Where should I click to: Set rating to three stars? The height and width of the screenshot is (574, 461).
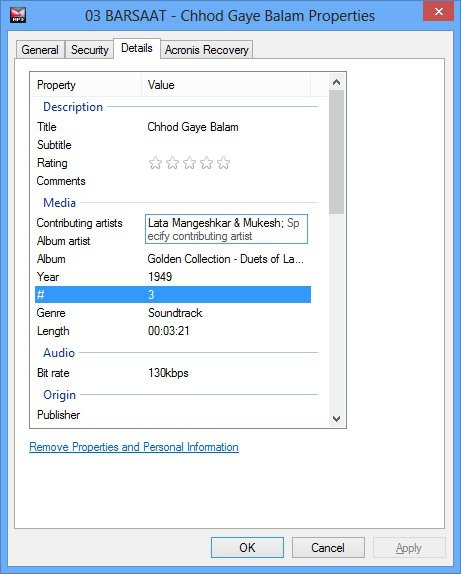[x=189, y=163]
